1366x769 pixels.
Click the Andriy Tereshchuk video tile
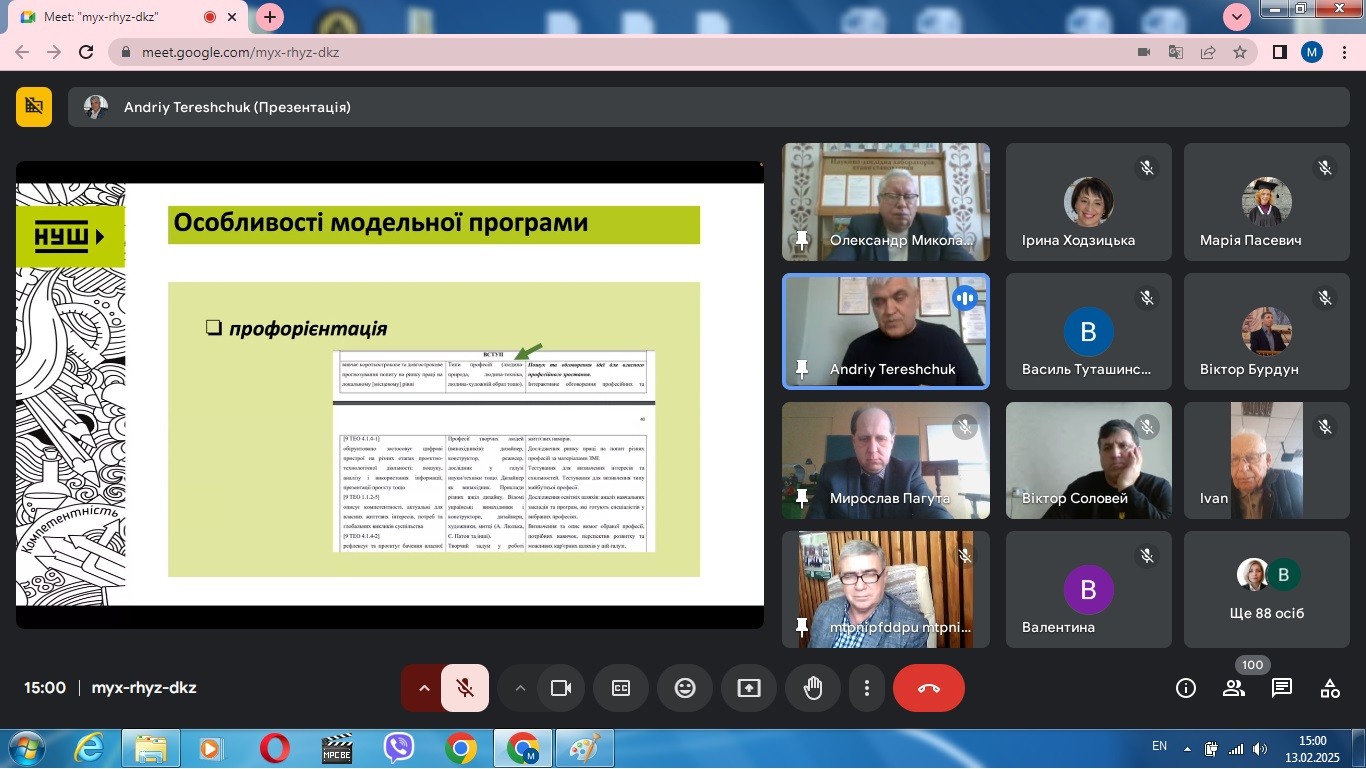pyautogui.click(x=886, y=331)
